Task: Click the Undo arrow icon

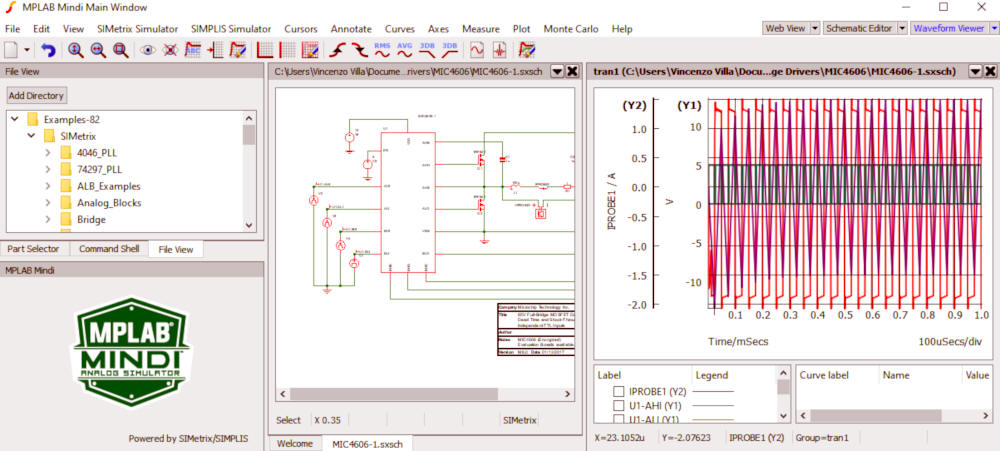Action: (x=47, y=49)
